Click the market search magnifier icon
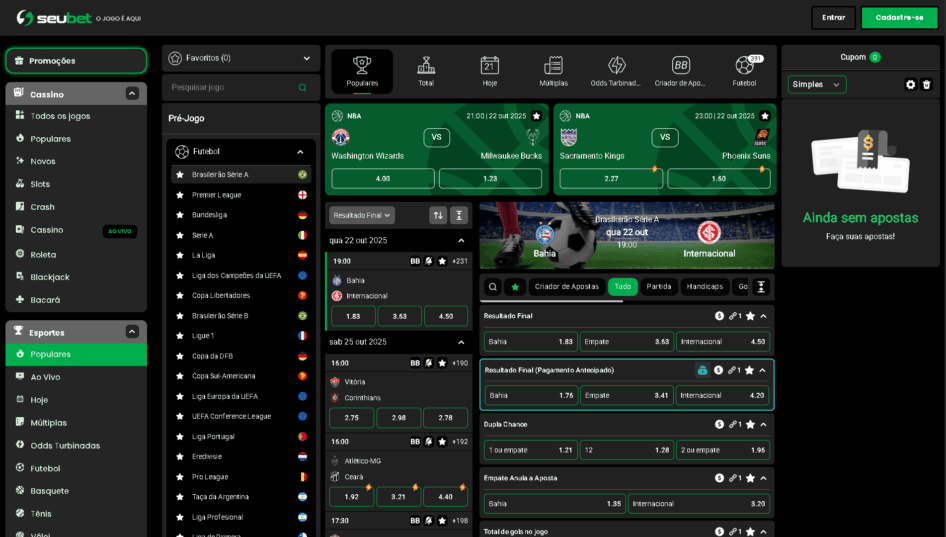The image size is (946, 537). pyautogui.click(x=493, y=287)
